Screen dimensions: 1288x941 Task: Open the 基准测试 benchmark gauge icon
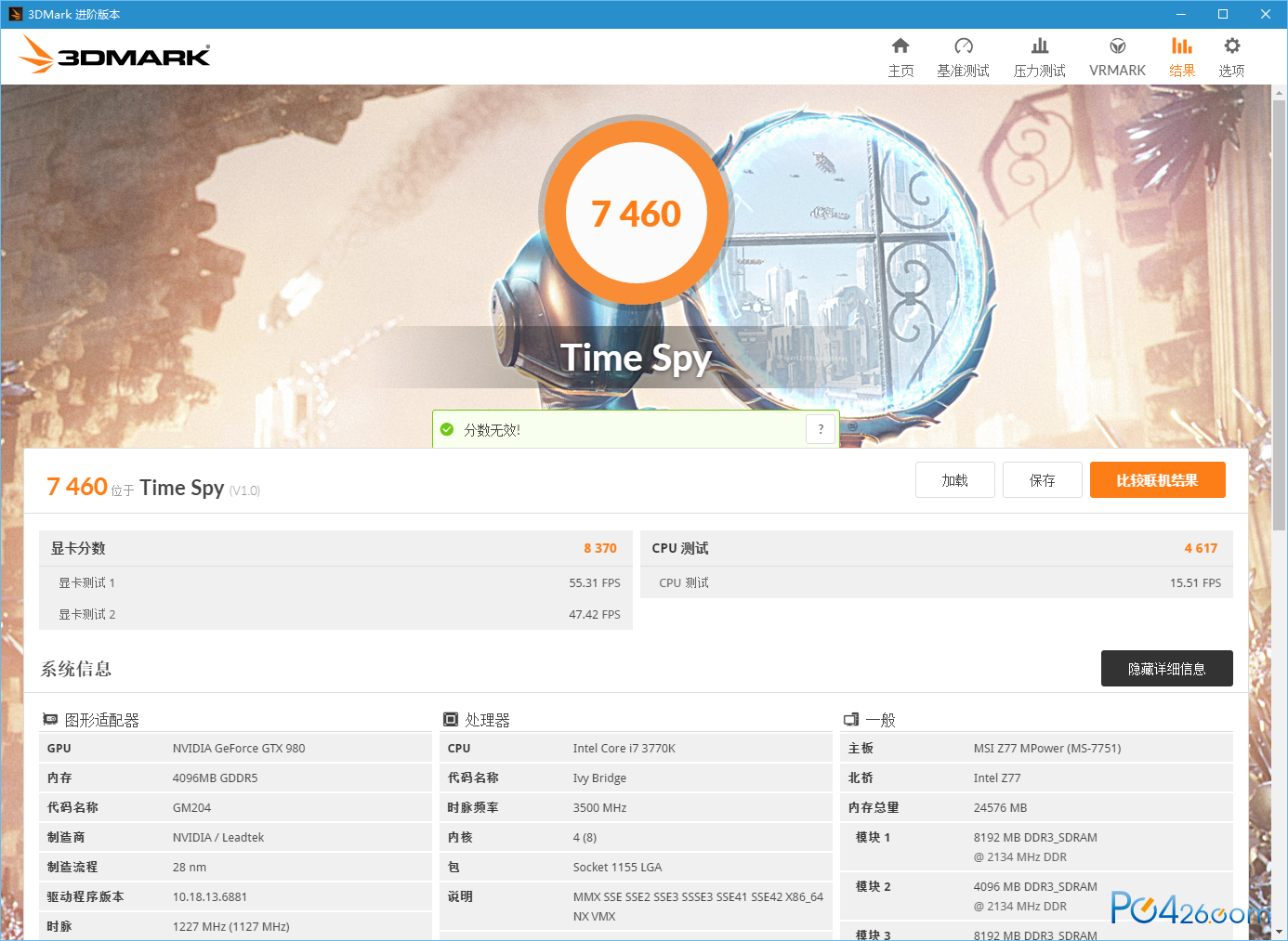point(964,46)
